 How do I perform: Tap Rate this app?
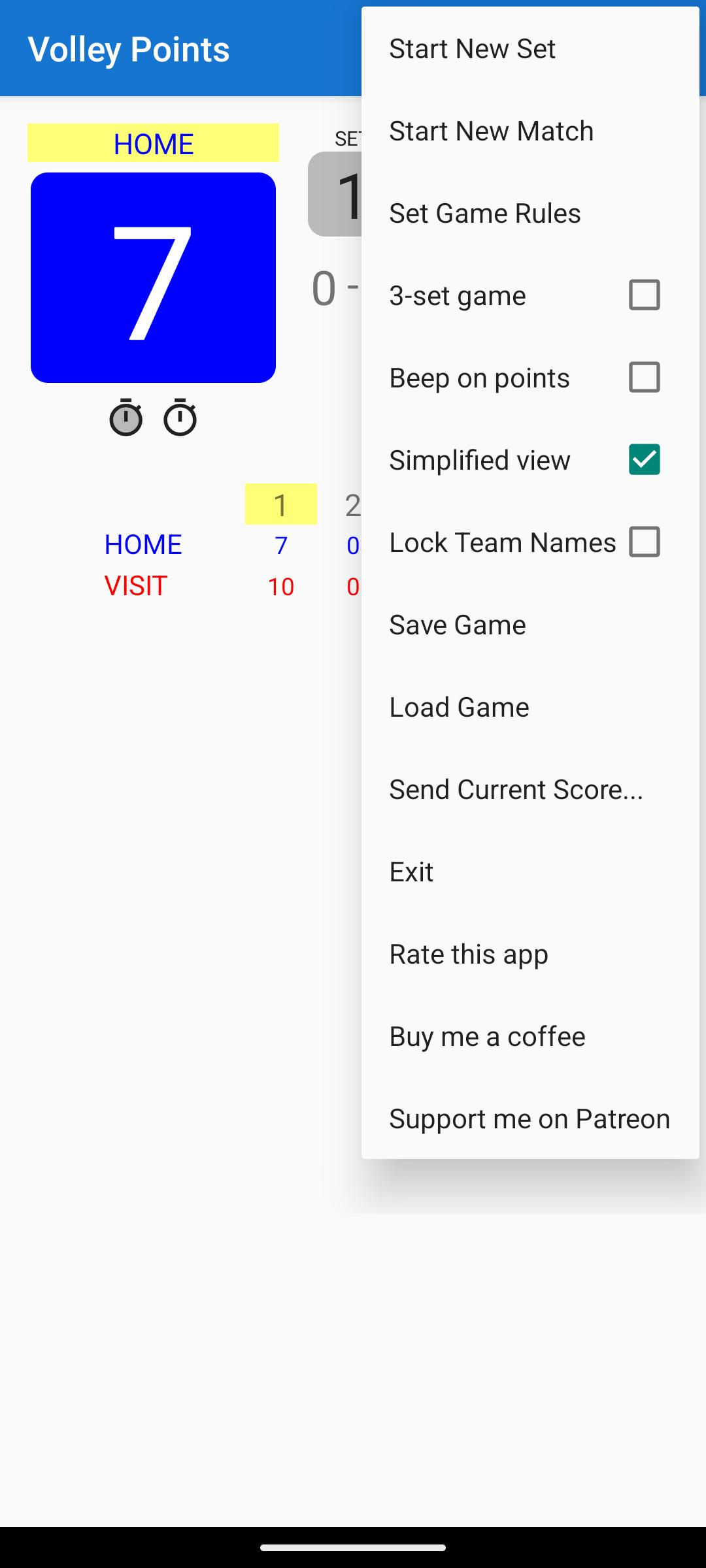[468, 955]
